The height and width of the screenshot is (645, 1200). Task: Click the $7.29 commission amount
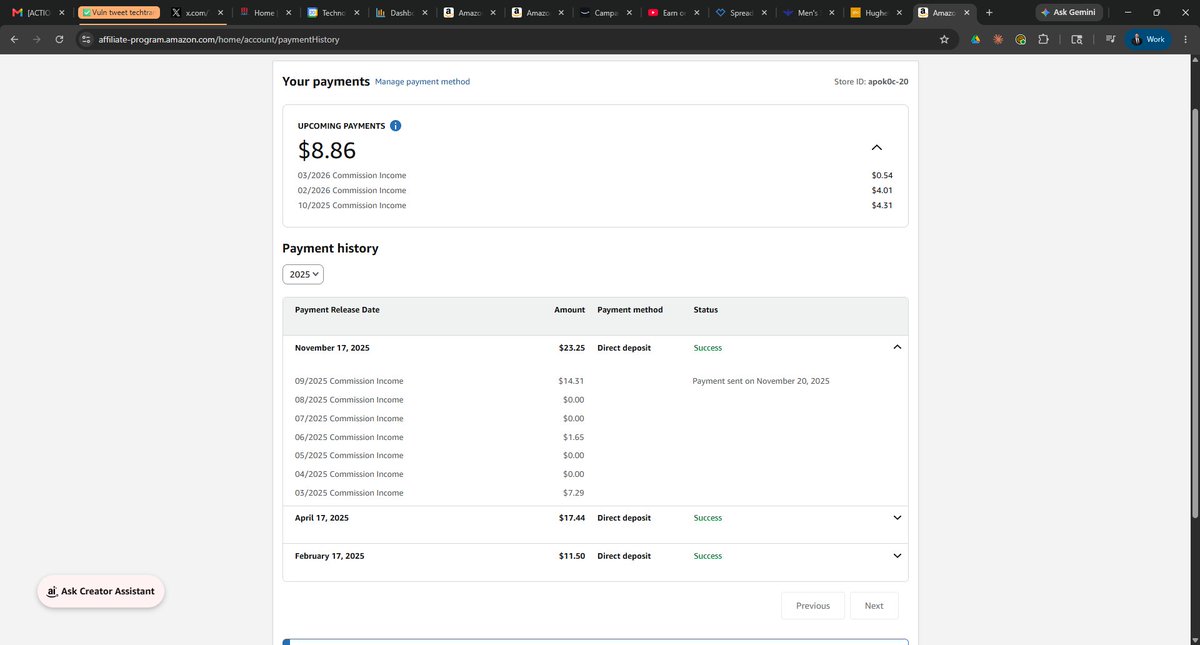[574, 493]
